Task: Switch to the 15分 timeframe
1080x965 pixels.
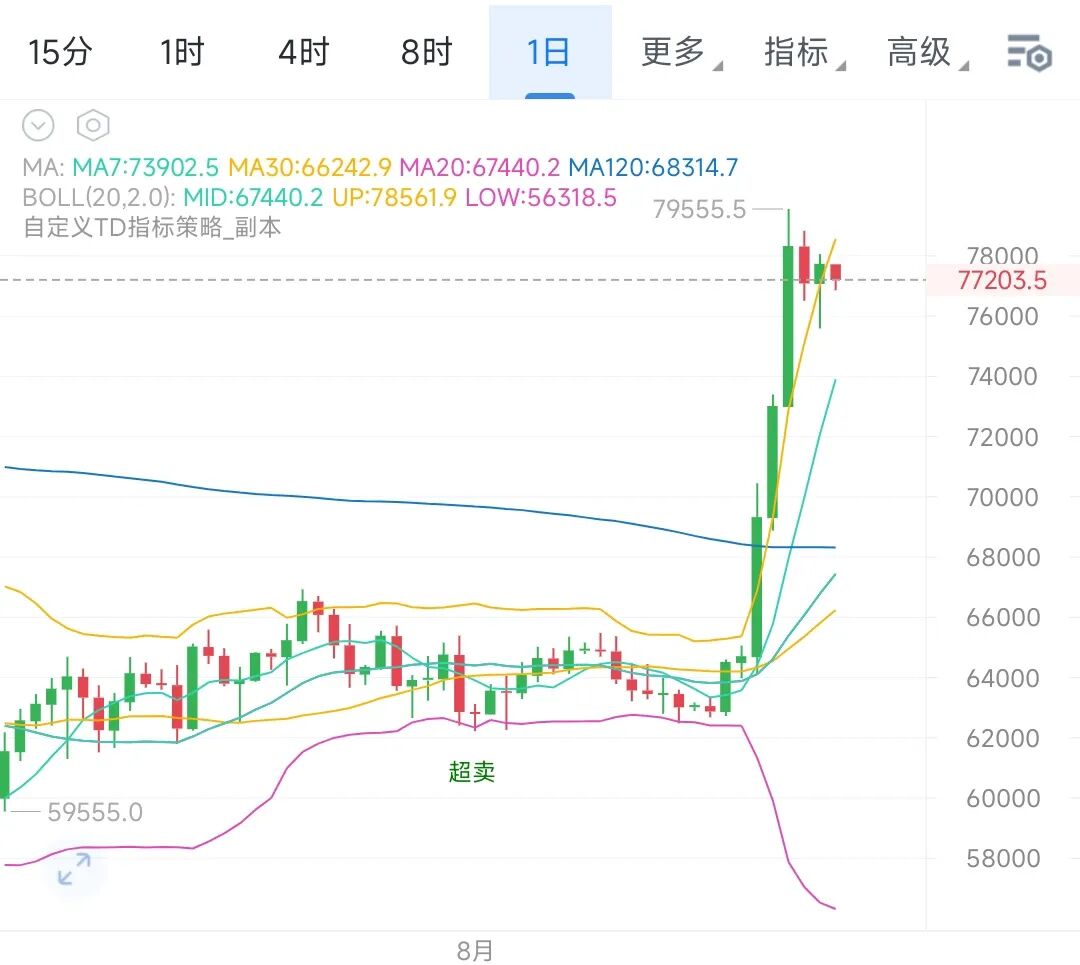Action: click(60, 52)
